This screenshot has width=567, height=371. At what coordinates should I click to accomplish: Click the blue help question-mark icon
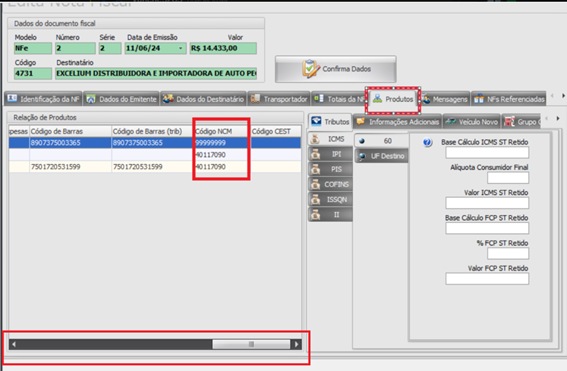coord(427,142)
